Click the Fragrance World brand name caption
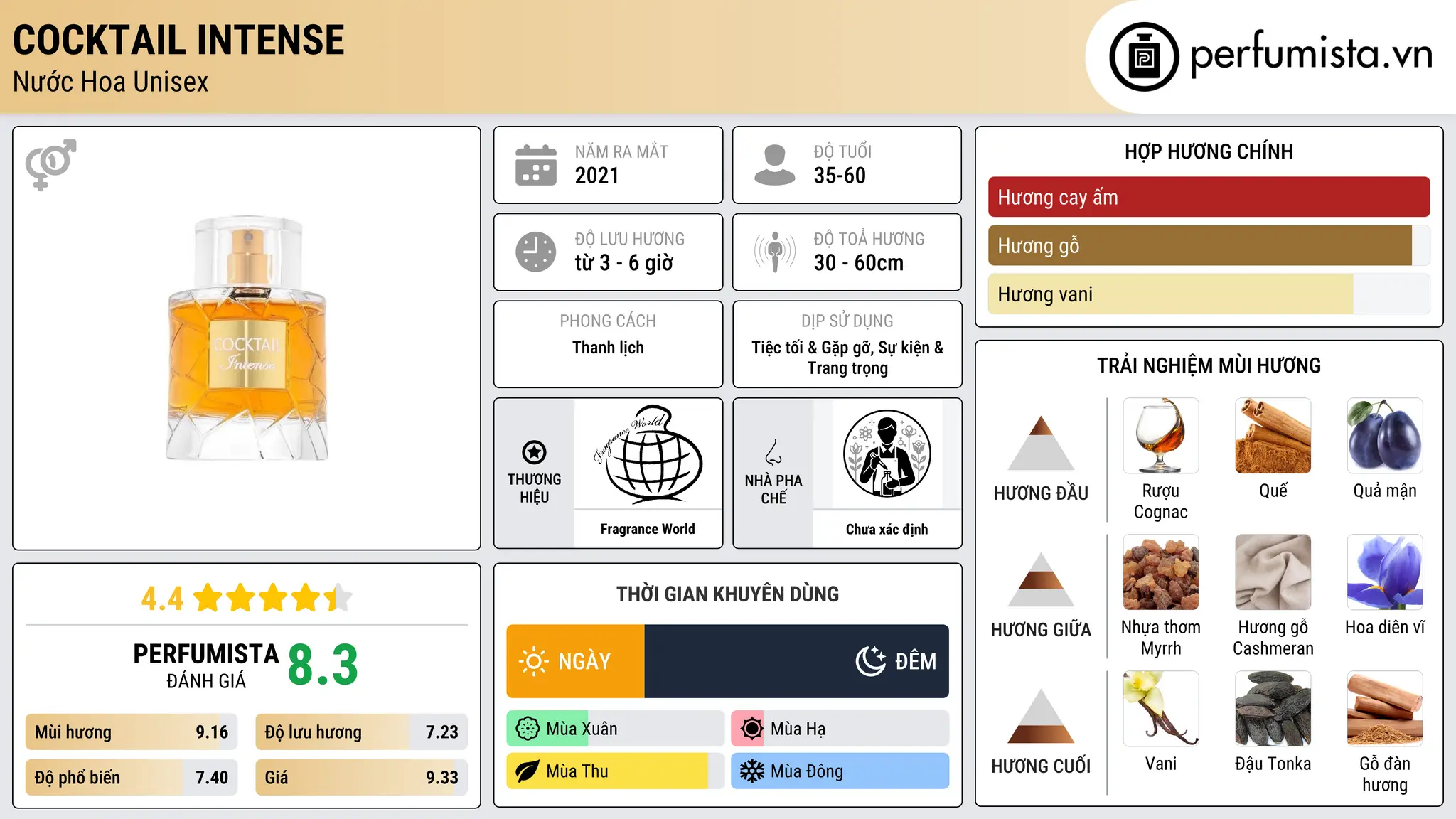Screen dimensions: 1456x819 pyautogui.click(x=648, y=529)
